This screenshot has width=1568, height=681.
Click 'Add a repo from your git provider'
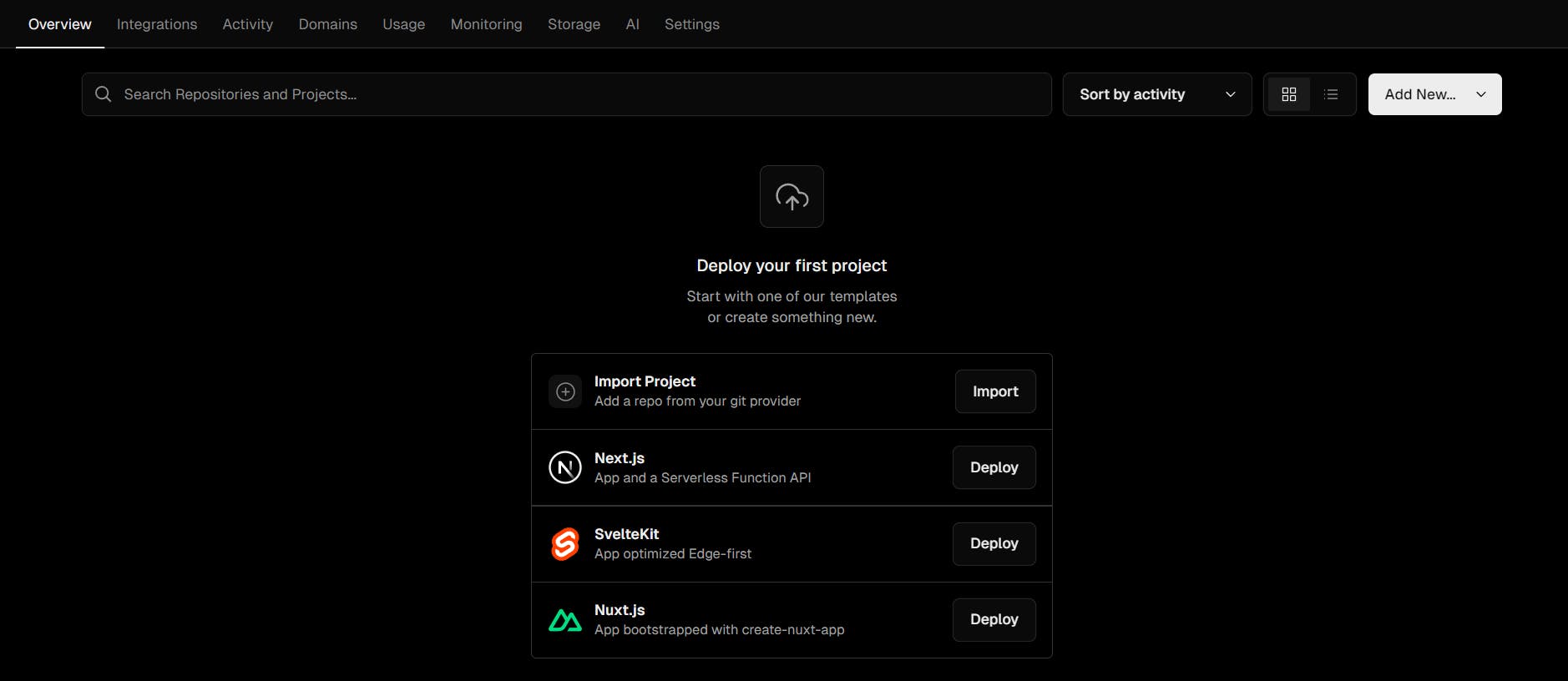pos(697,401)
